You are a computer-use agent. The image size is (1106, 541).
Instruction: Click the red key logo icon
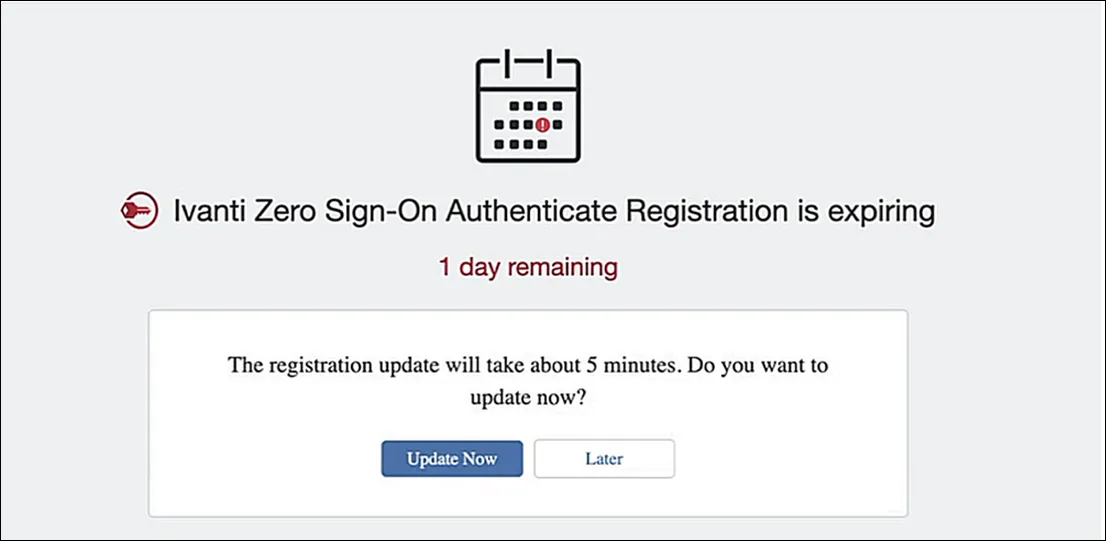coord(140,210)
